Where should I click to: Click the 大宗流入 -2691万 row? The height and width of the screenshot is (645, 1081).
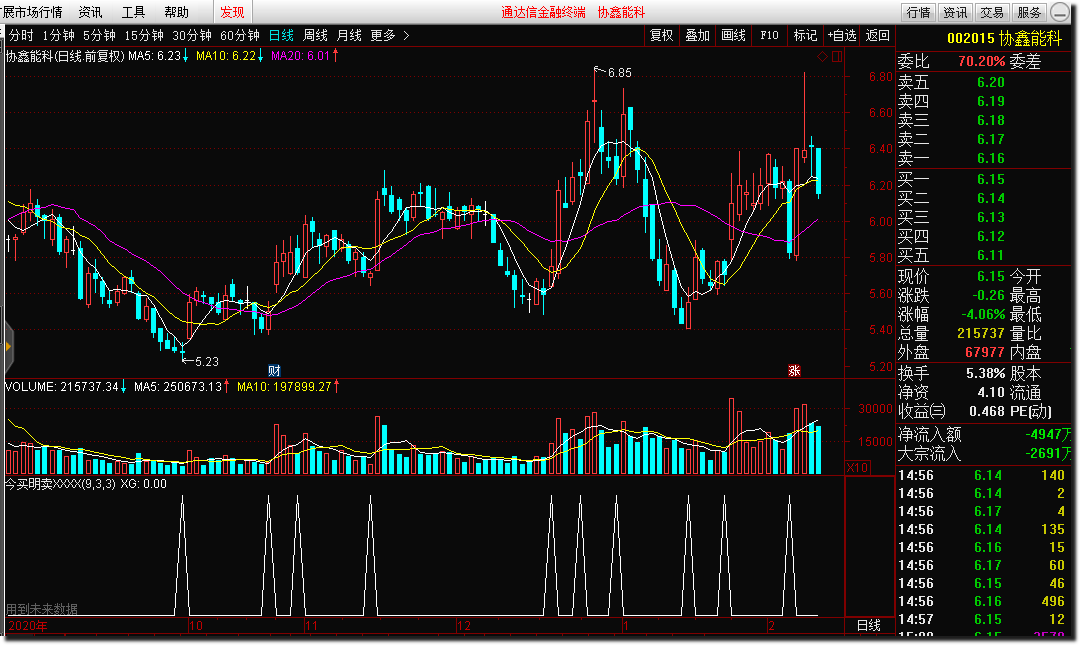pos(984,453)
